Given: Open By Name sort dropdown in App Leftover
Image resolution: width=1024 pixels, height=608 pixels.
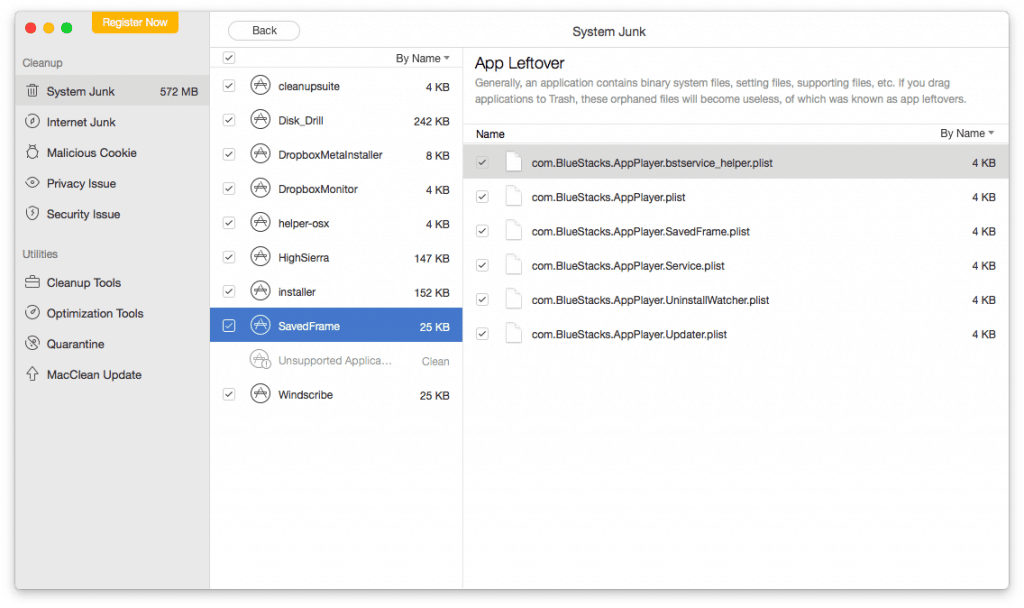Looking at the screenshot, I should (x=967, y=133).
